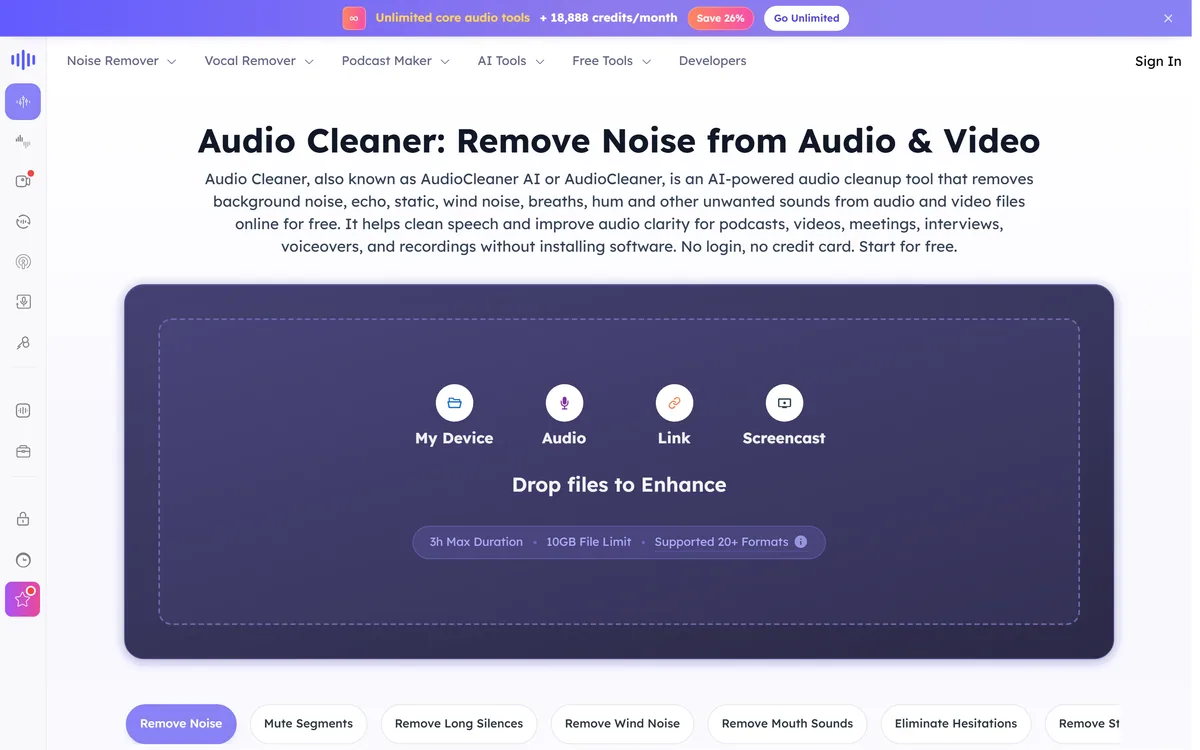Click the Audio Cleaner page heading
This screenshot has width=1200, height=750.
(x=619, y=141)
